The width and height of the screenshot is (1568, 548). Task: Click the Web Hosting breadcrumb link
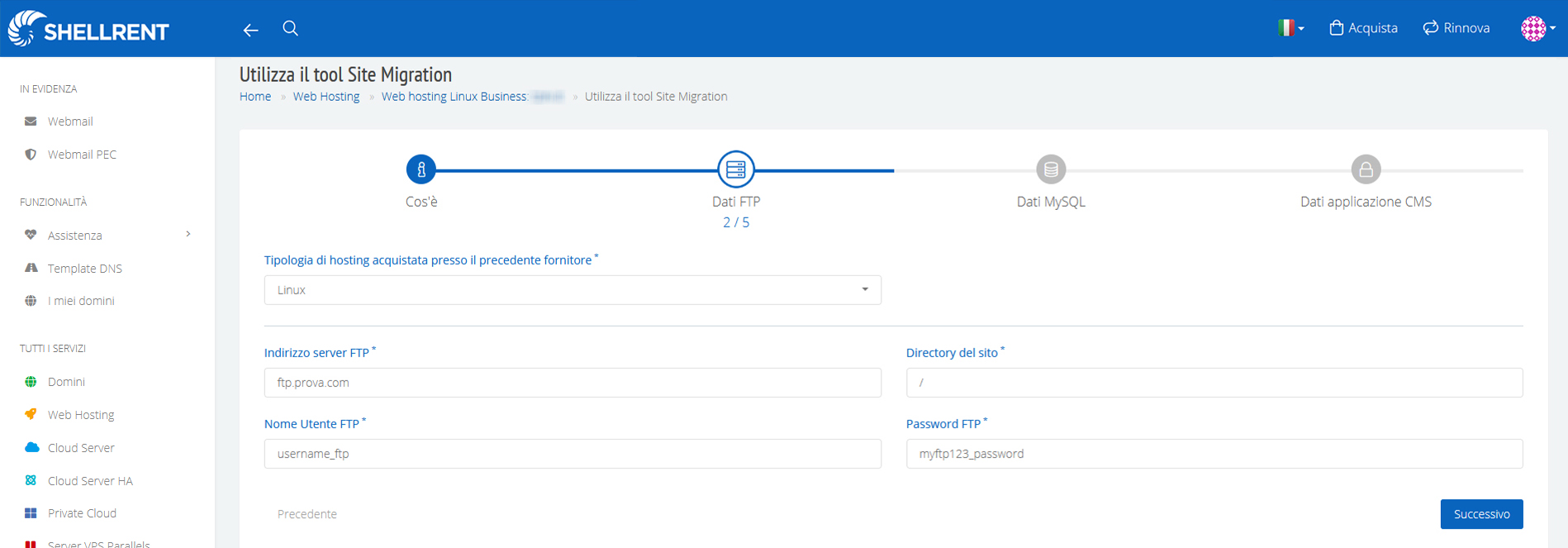click(326, 97)
